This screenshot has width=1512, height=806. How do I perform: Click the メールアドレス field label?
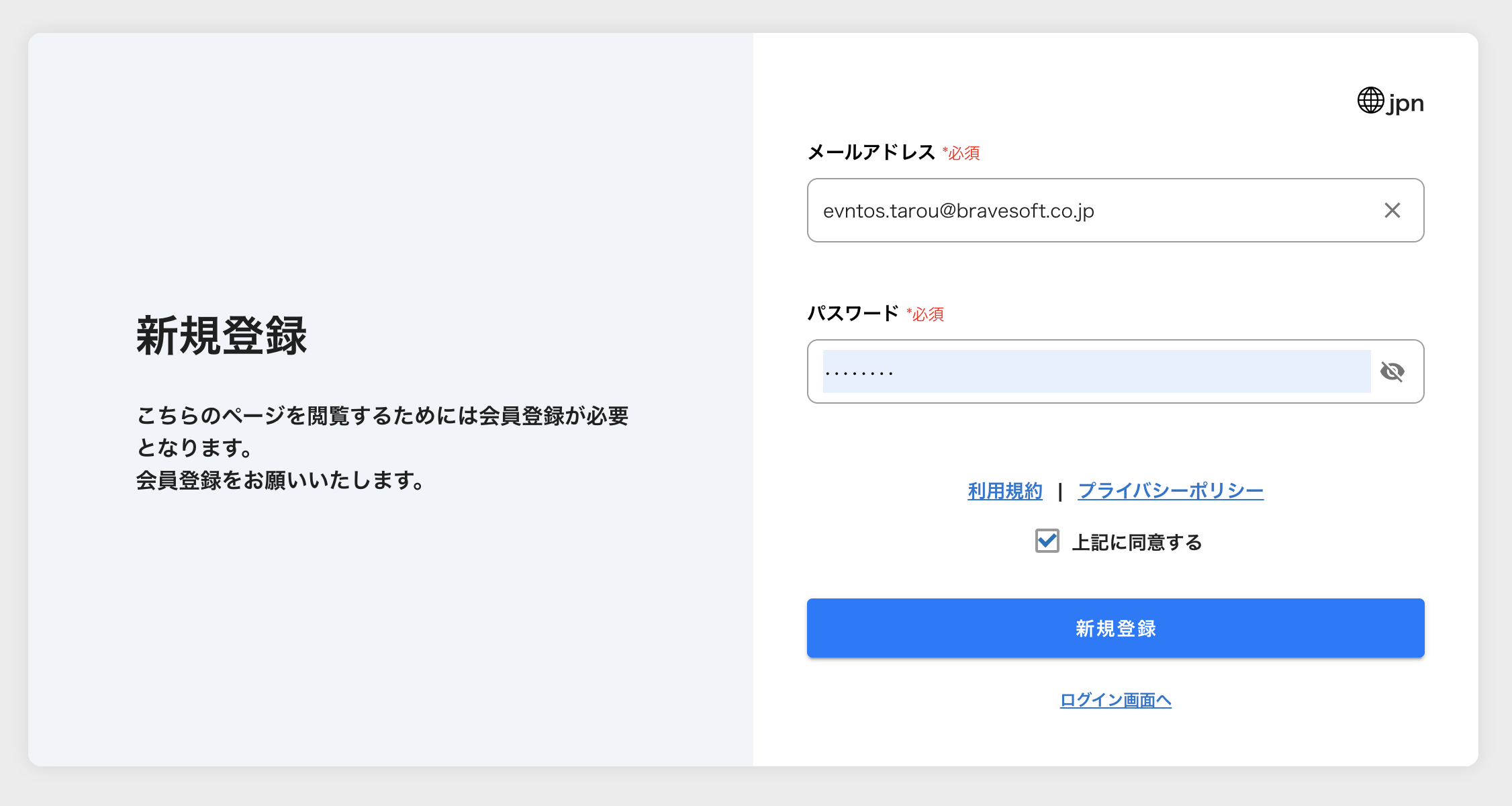tap(871, 152)
